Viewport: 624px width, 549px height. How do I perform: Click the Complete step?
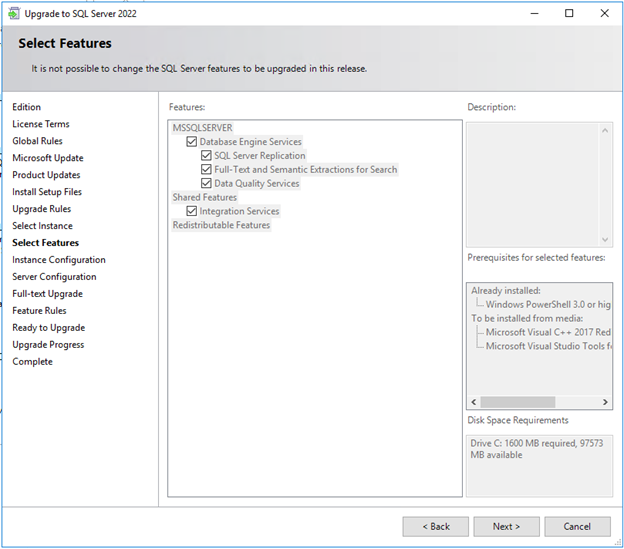click(32, 362)
